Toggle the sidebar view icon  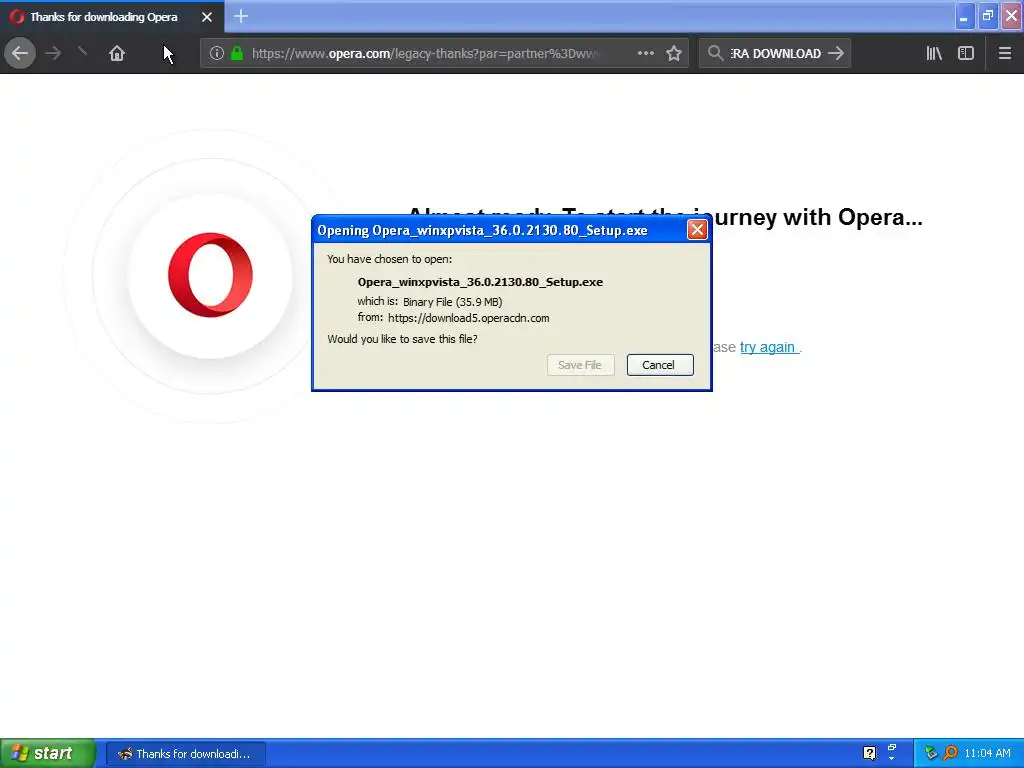click(966, 53)
